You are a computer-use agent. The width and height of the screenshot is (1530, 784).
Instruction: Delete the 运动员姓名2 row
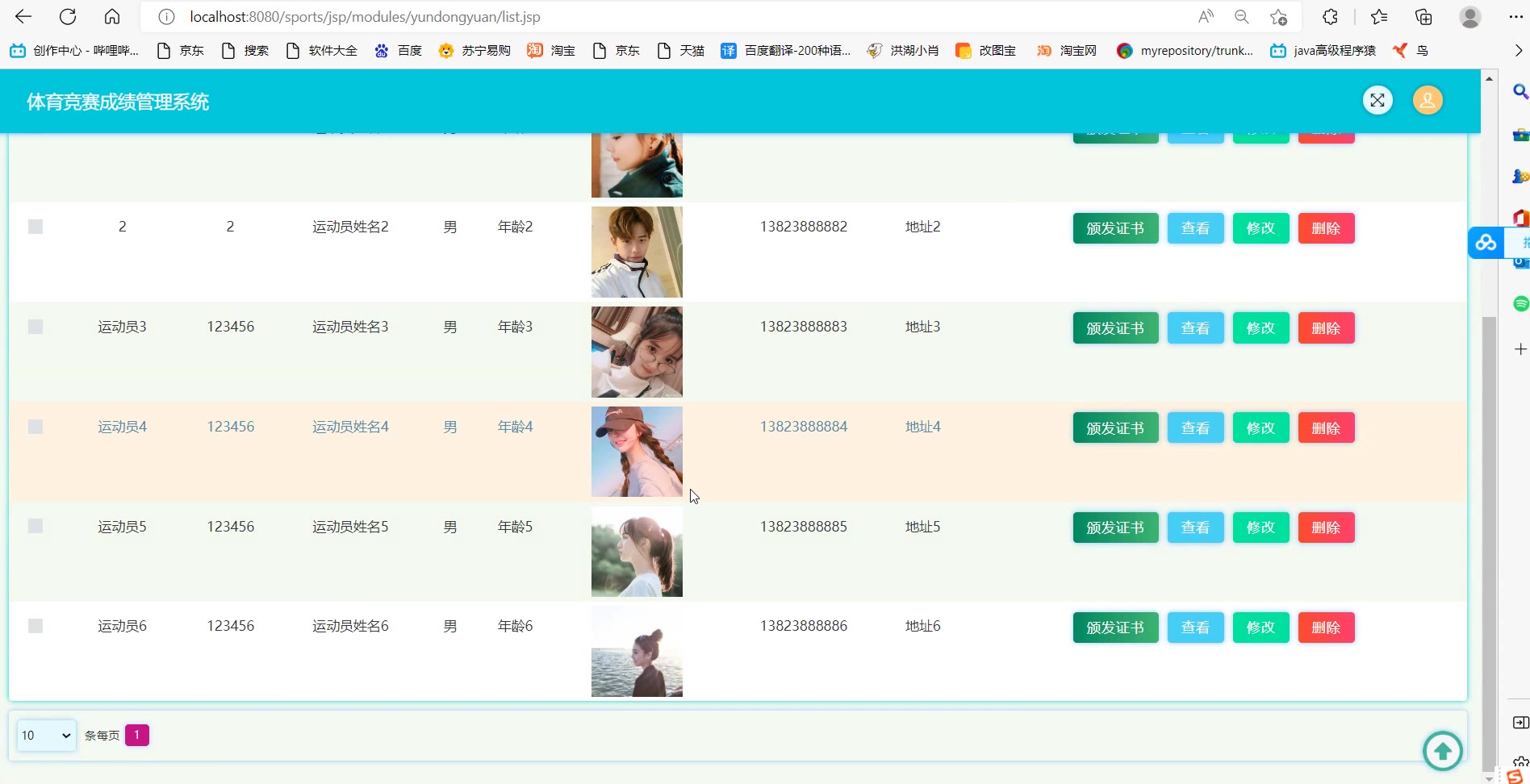click(x=1326, y=228)
